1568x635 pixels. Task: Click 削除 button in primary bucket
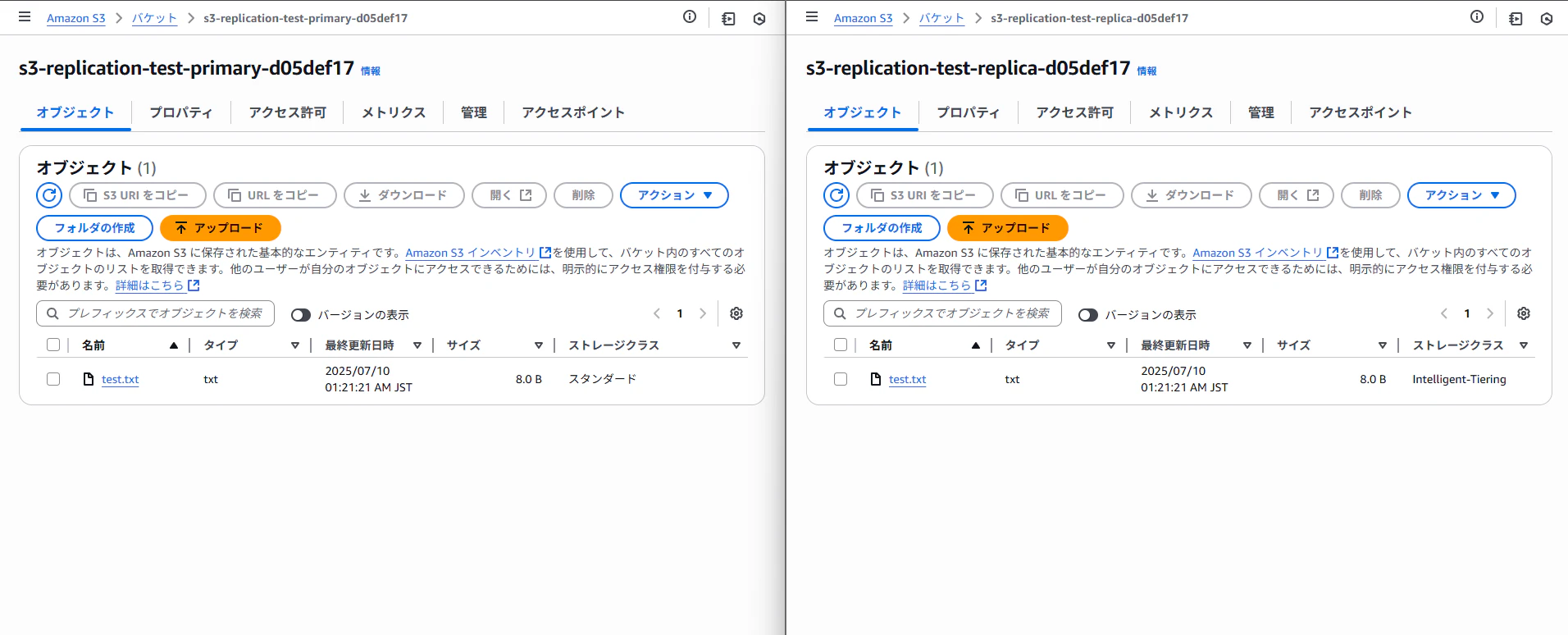point(583,195)
